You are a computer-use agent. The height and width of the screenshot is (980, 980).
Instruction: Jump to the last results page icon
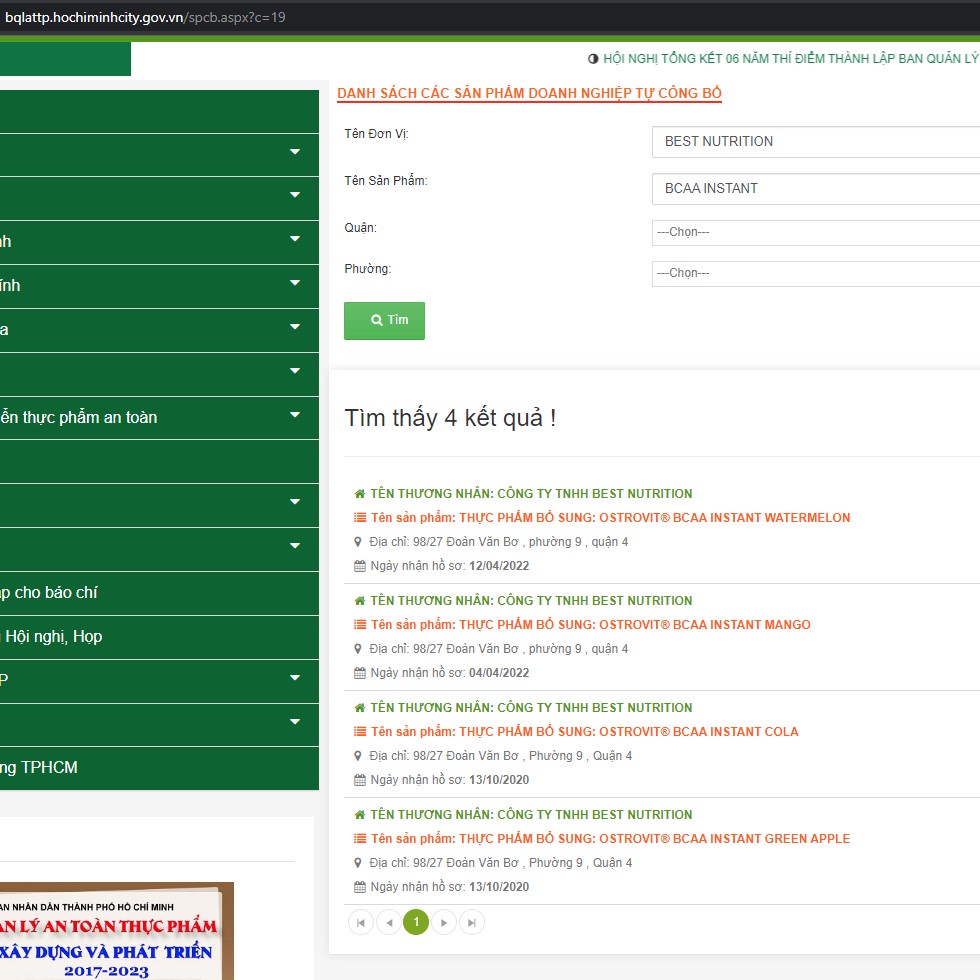(471, 922)
